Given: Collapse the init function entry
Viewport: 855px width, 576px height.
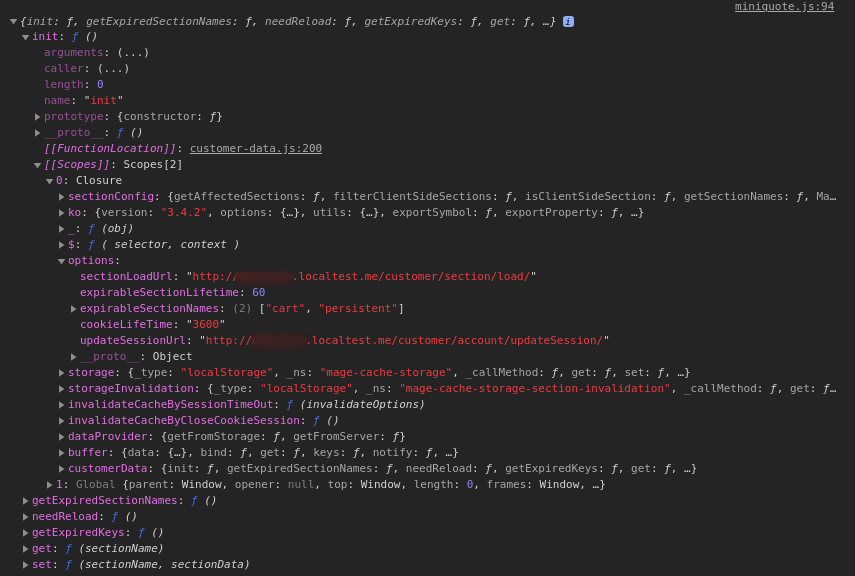Looking at the screenshot, I should [25, 36].
